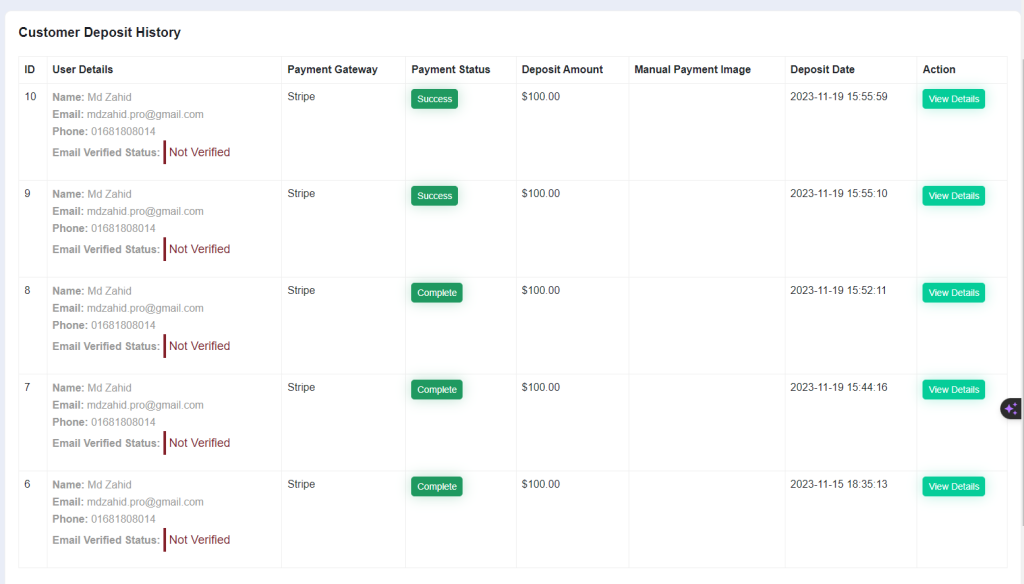Click the Deposit Amount column header
Screen dimensions: 1024x584
562,69
